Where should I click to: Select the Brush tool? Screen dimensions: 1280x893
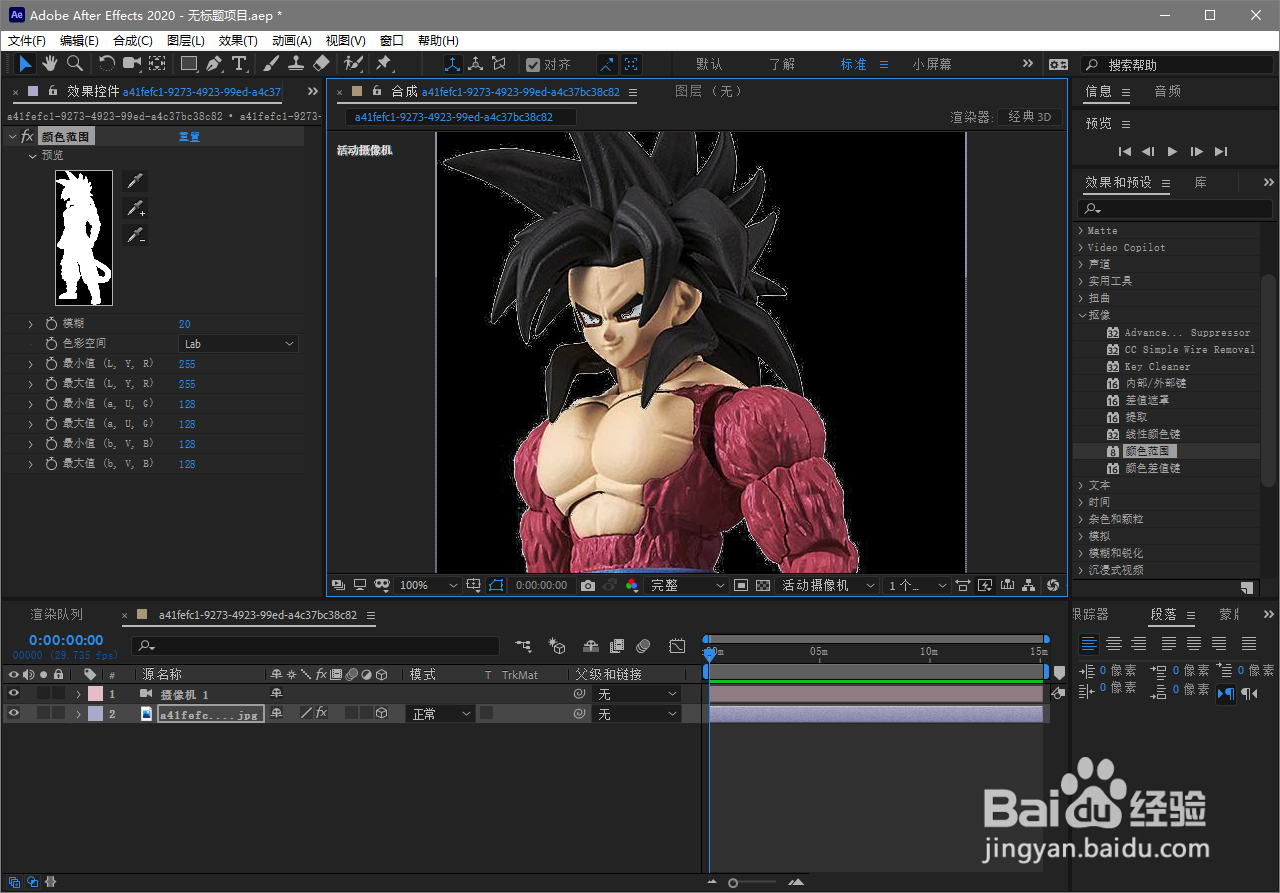tap(271, 64)
